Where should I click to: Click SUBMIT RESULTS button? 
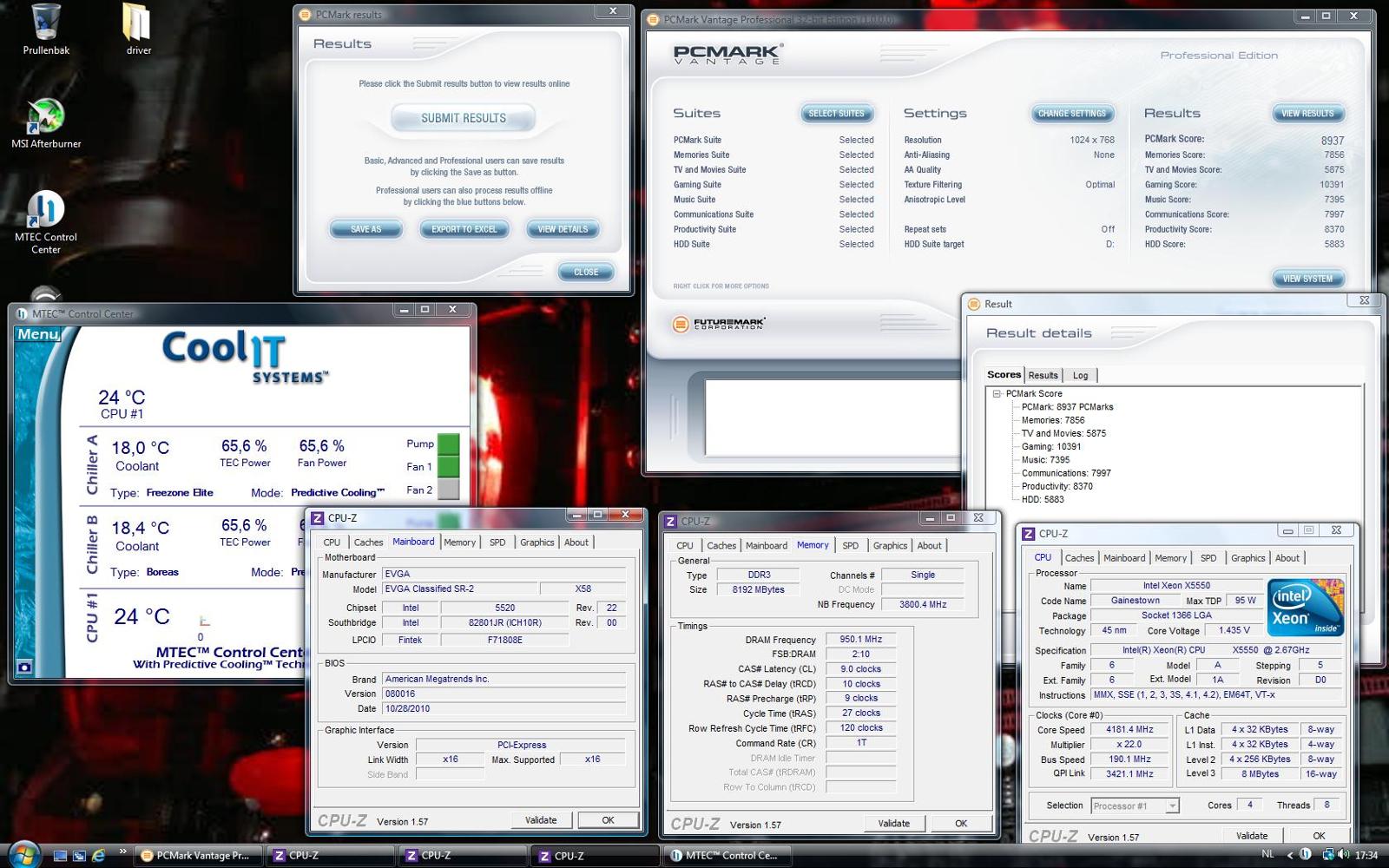point(464,118)
